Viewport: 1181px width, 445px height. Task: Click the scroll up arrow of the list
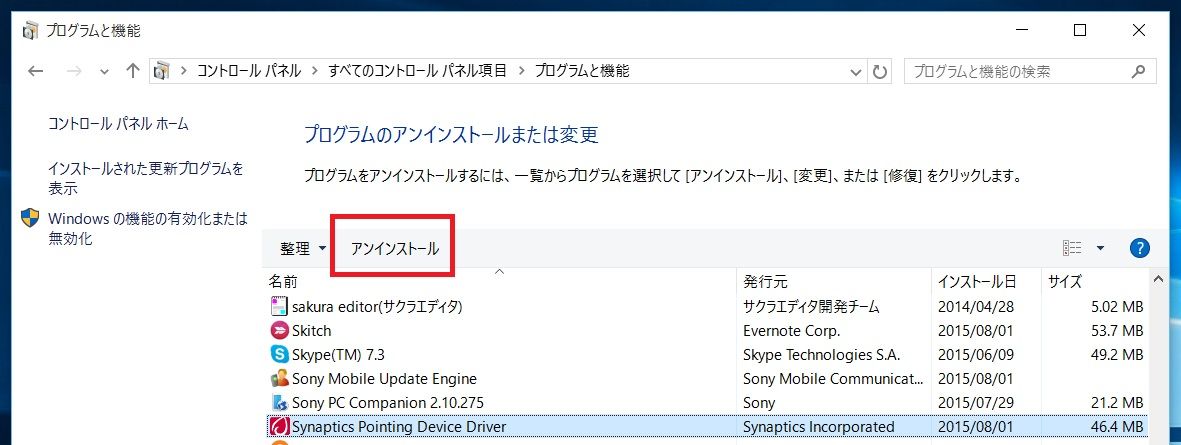click(1159, 280)
